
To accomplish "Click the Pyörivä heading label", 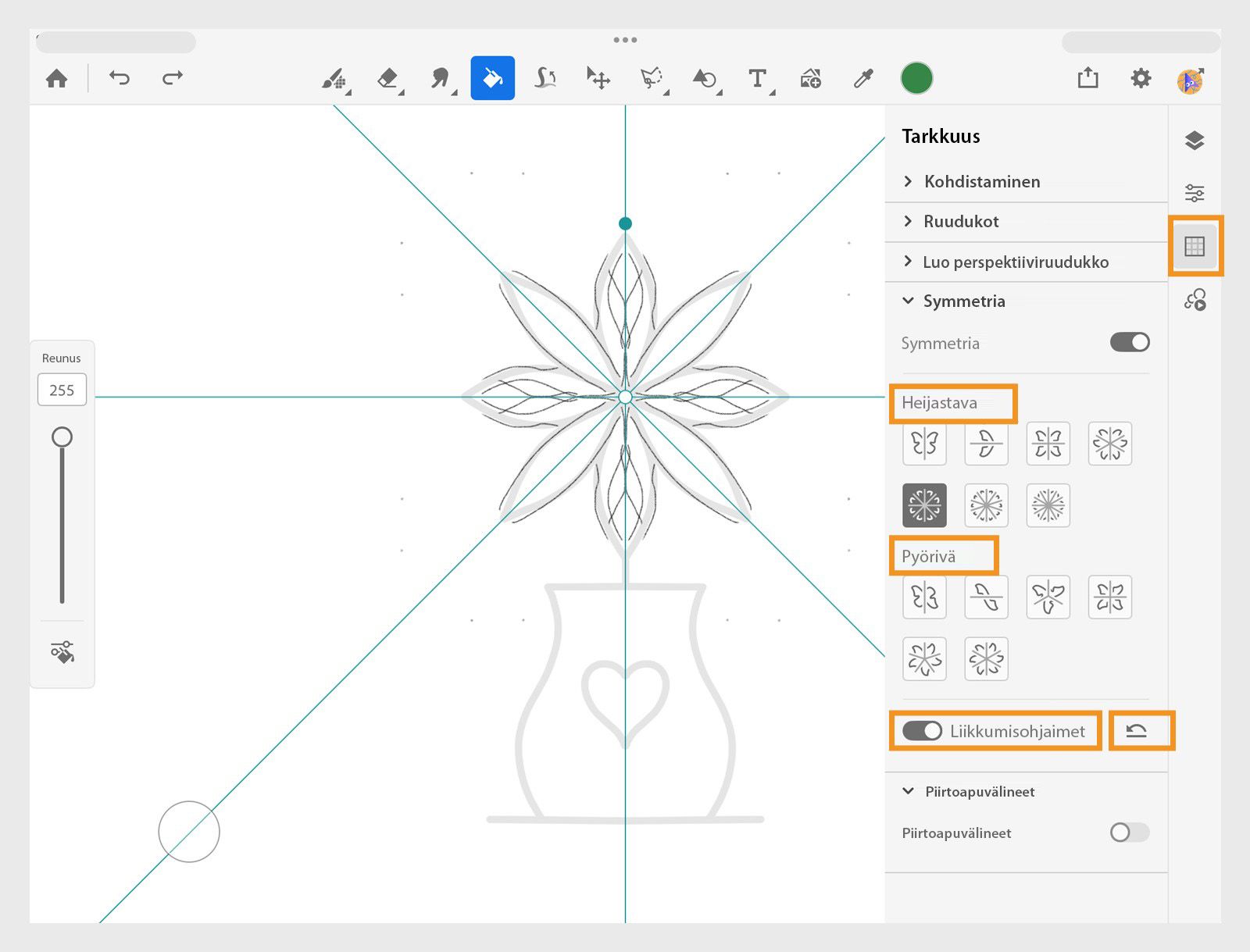I will point(928,557).
